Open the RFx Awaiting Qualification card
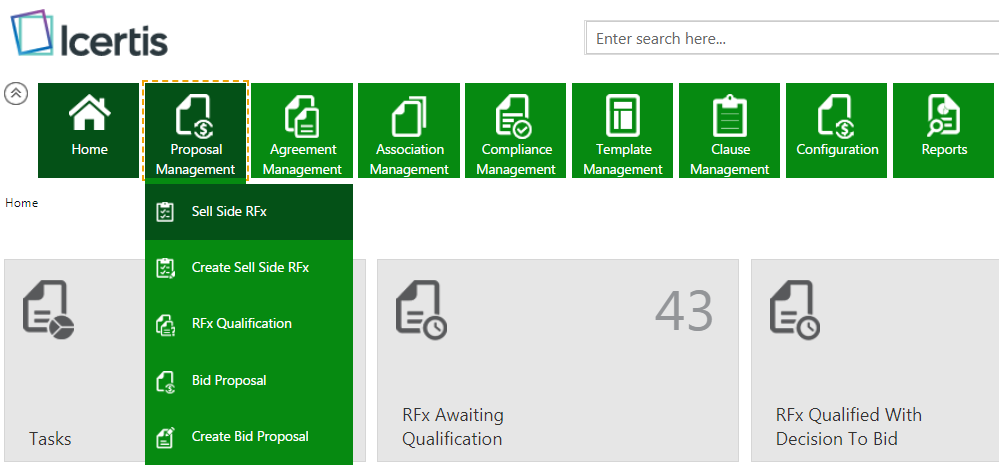 click(557, 360)
